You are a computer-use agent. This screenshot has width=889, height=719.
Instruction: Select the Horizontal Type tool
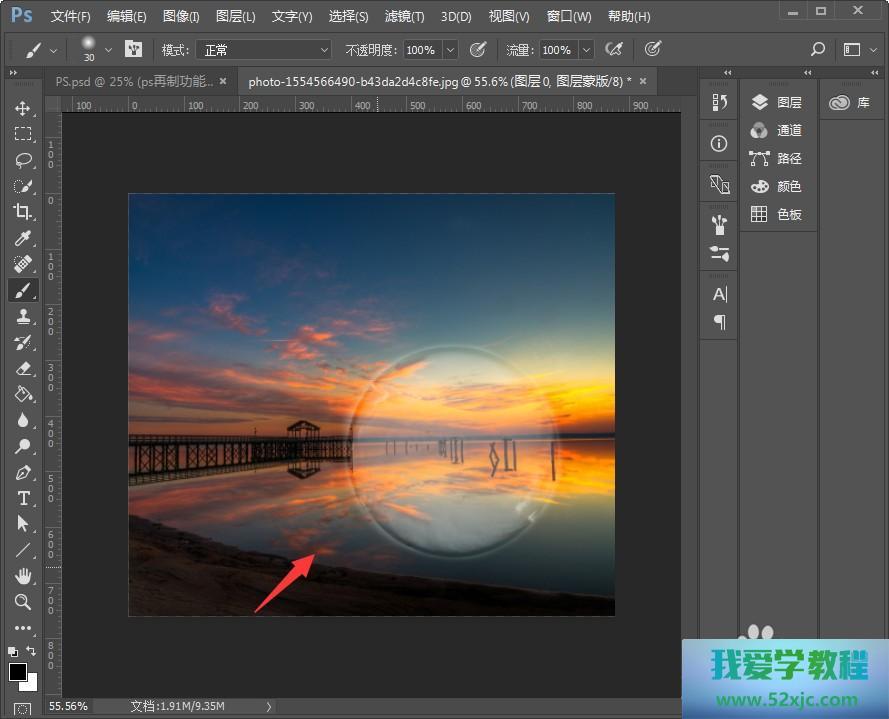pos(22,498)
